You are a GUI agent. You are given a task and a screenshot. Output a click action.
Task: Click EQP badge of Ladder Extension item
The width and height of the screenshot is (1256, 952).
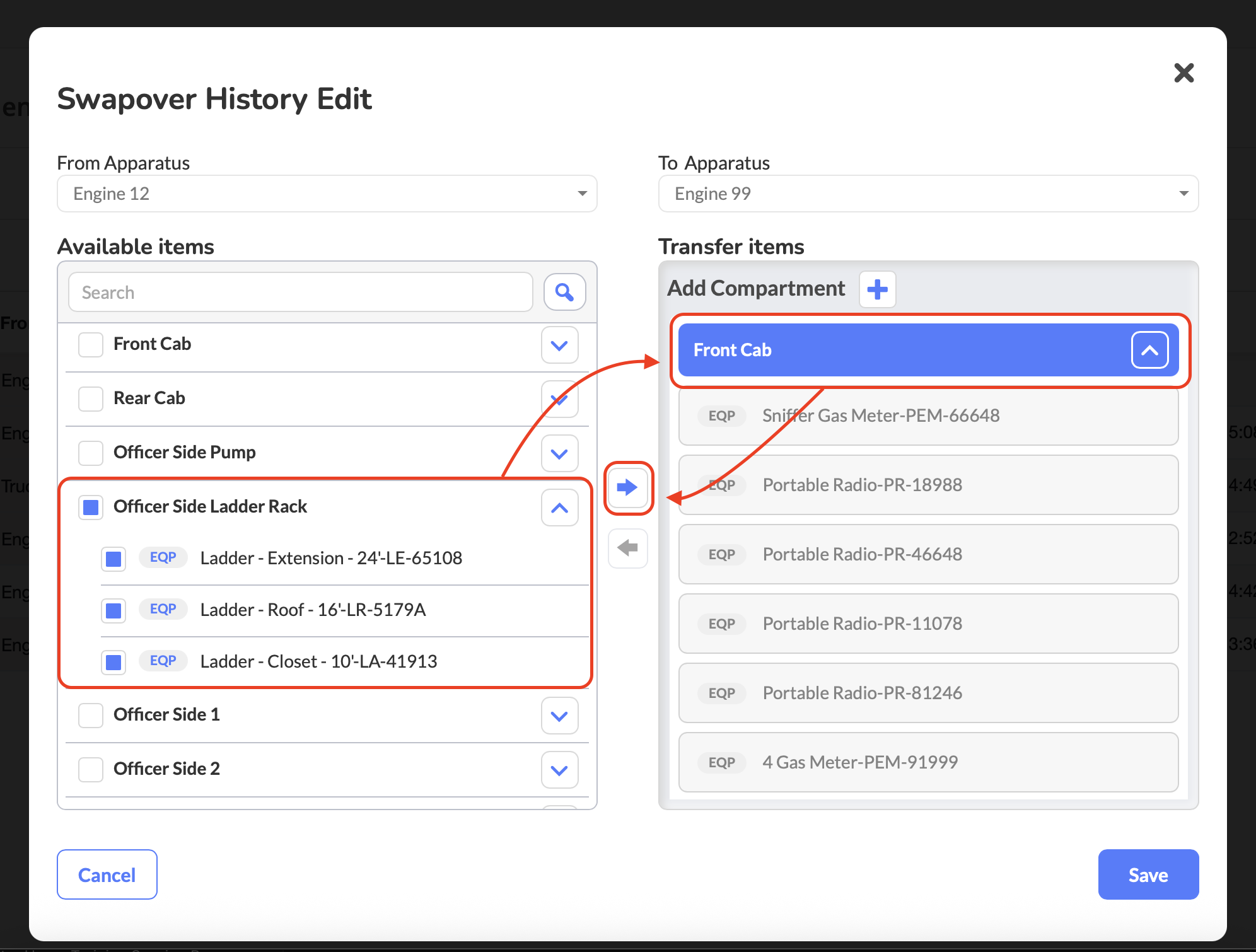pos(163,557)
